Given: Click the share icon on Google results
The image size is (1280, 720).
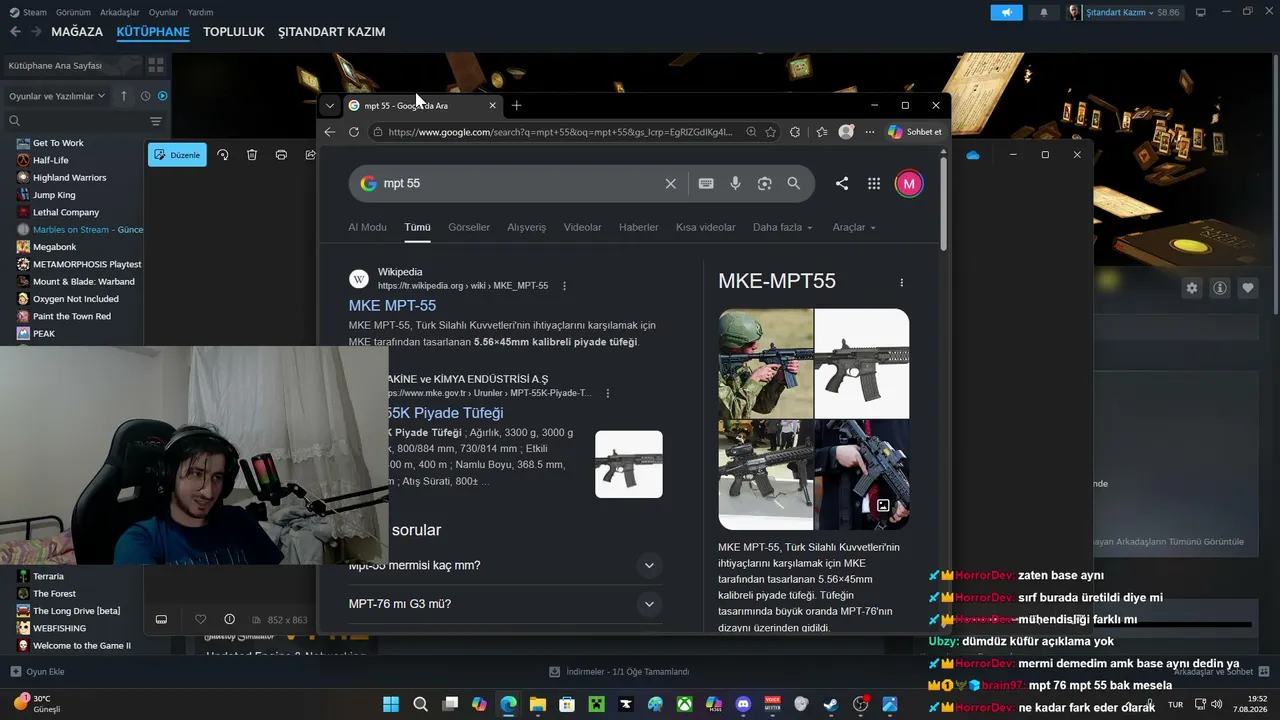Looking at the screenshot, I should 842,184.
